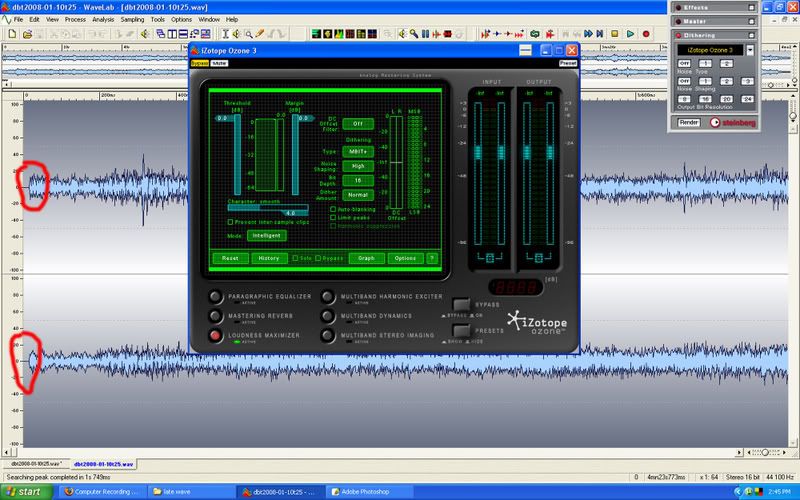Toggle the Auto-blanking checkbox
The width and height of the screenshot is (800, 500).
(333, 209)
